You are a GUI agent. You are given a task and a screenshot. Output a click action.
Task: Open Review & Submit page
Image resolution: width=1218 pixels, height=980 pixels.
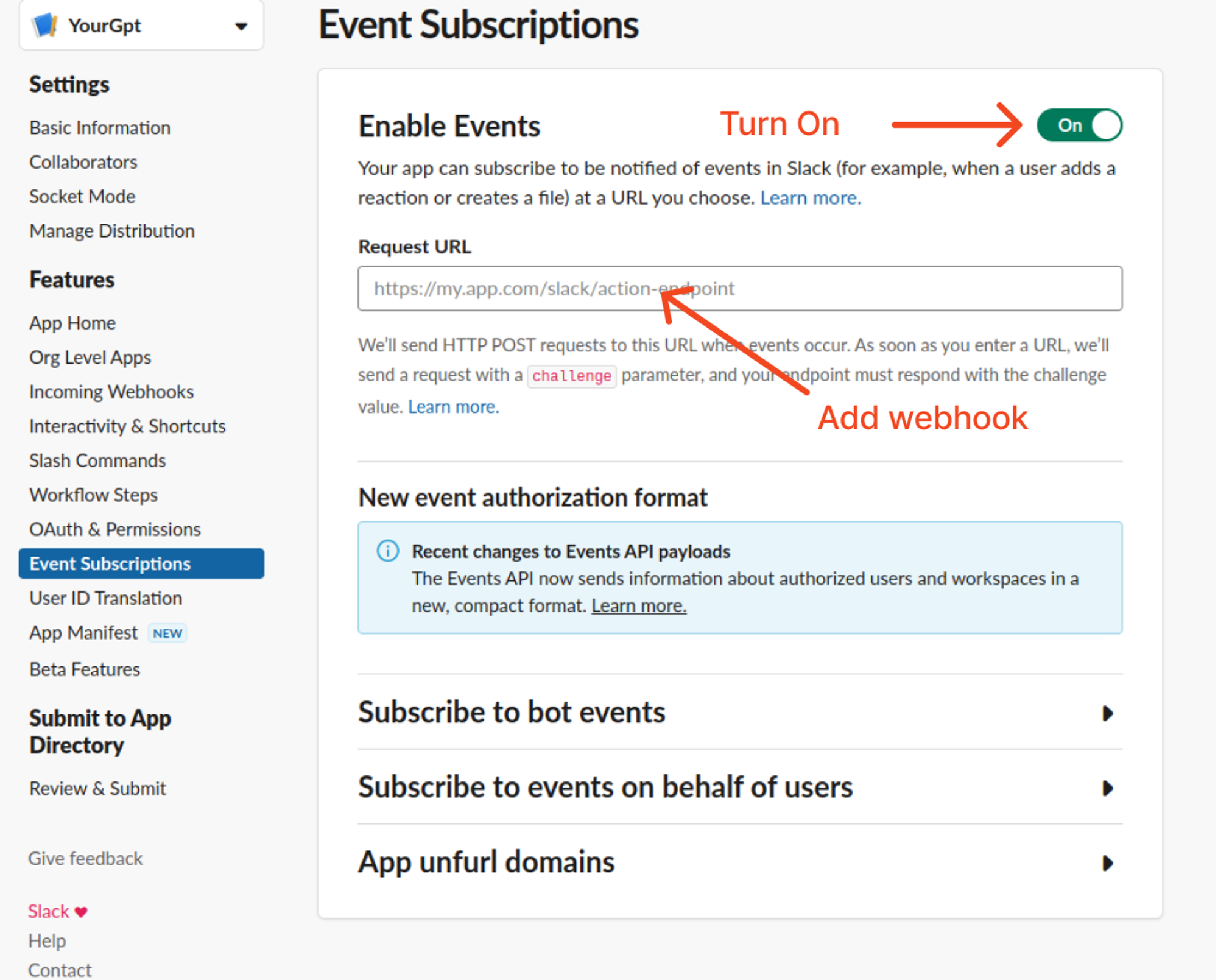coord(97,789)
